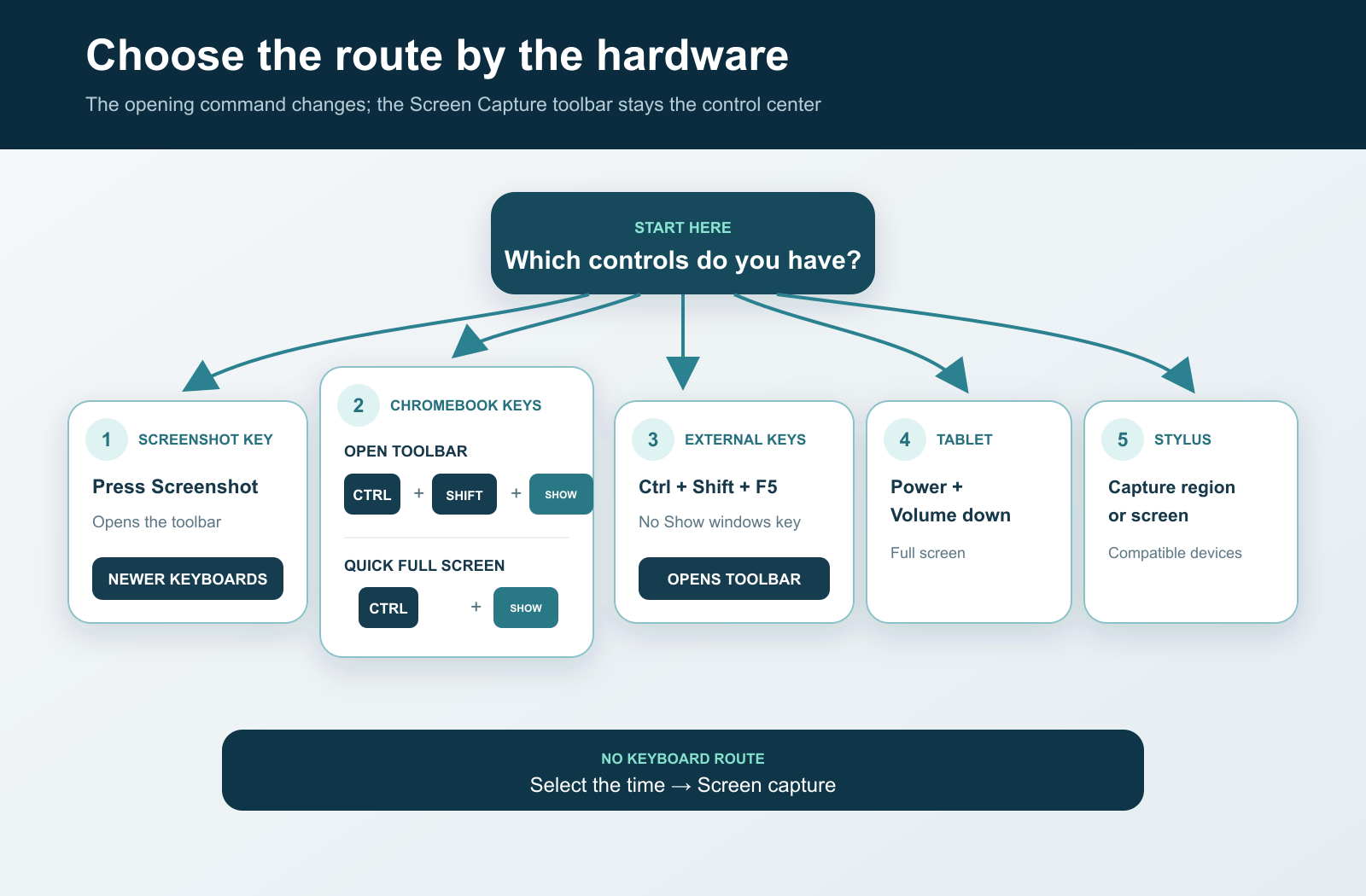Click the OPENS TOOLBAR pill button
This screenshot has height=896, width=1366.
click(734, 579)
